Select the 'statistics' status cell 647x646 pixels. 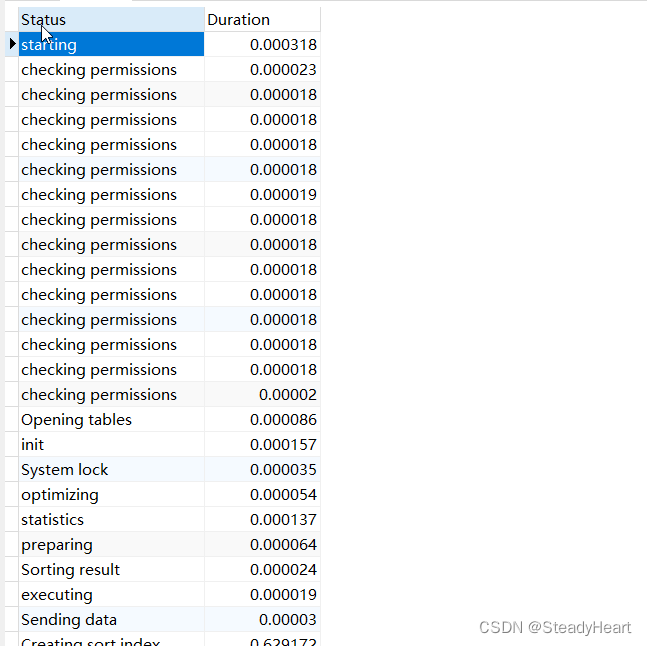tap(110, 519)
